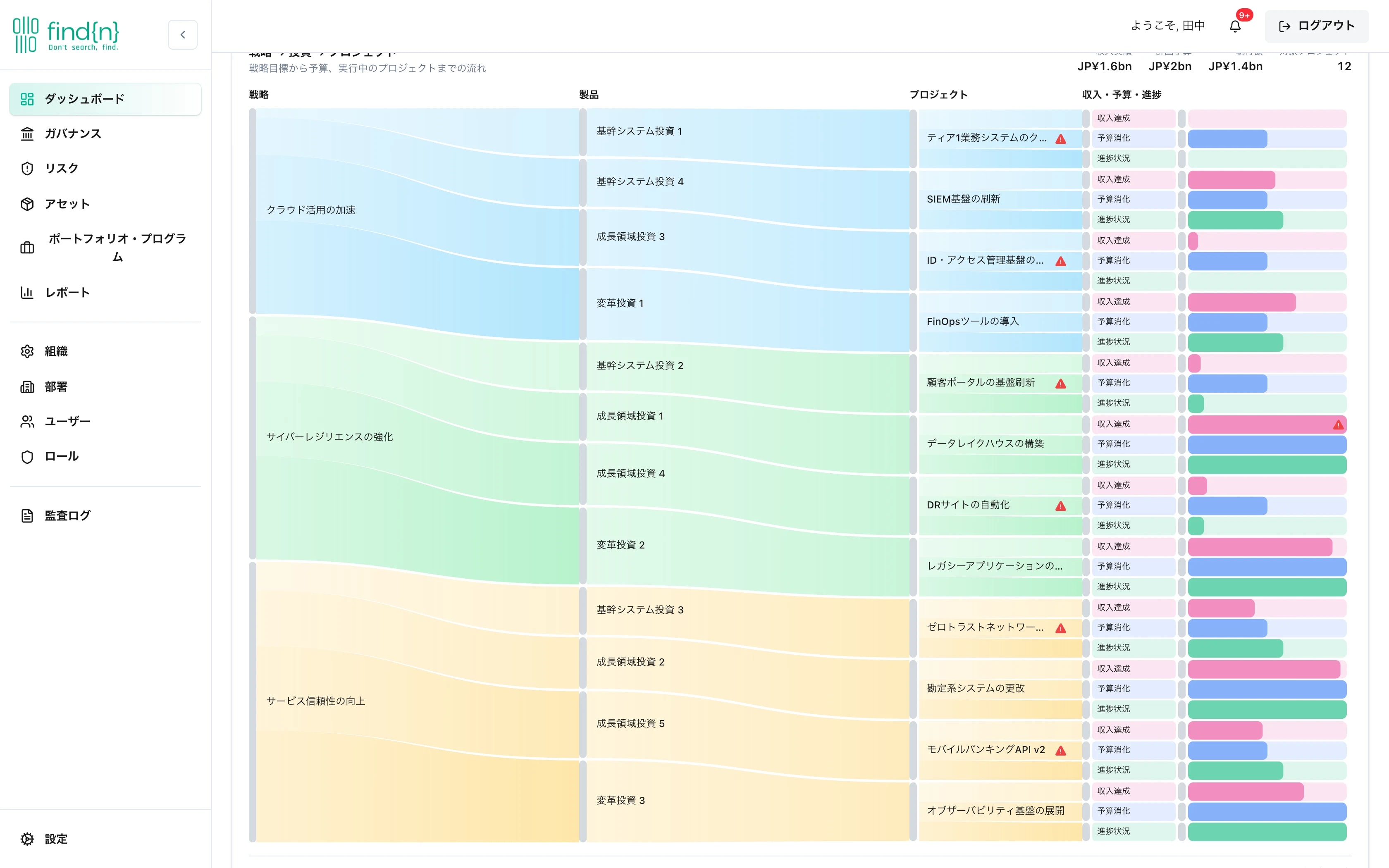Click the ロール shield icon
The image size is (1389, 868).
[x=27, y=456]
